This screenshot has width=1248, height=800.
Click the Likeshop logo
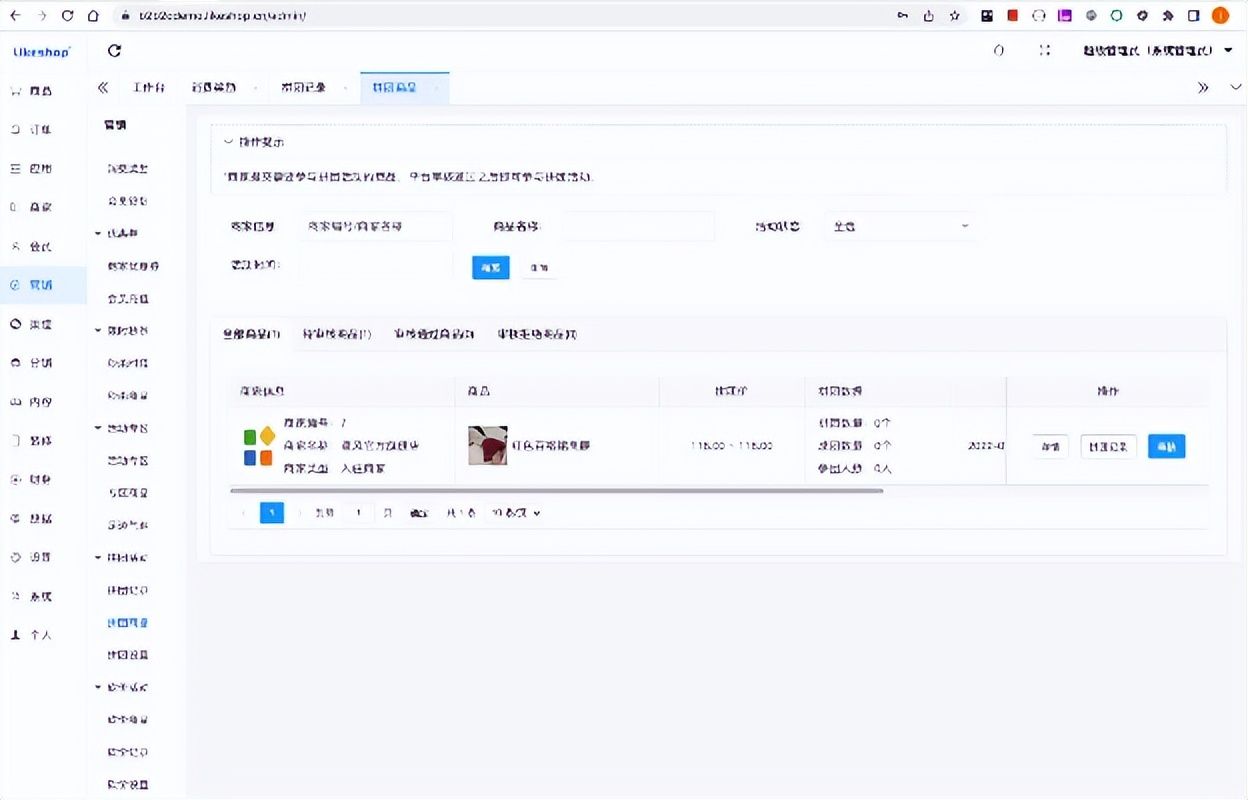tap(42, 51)
